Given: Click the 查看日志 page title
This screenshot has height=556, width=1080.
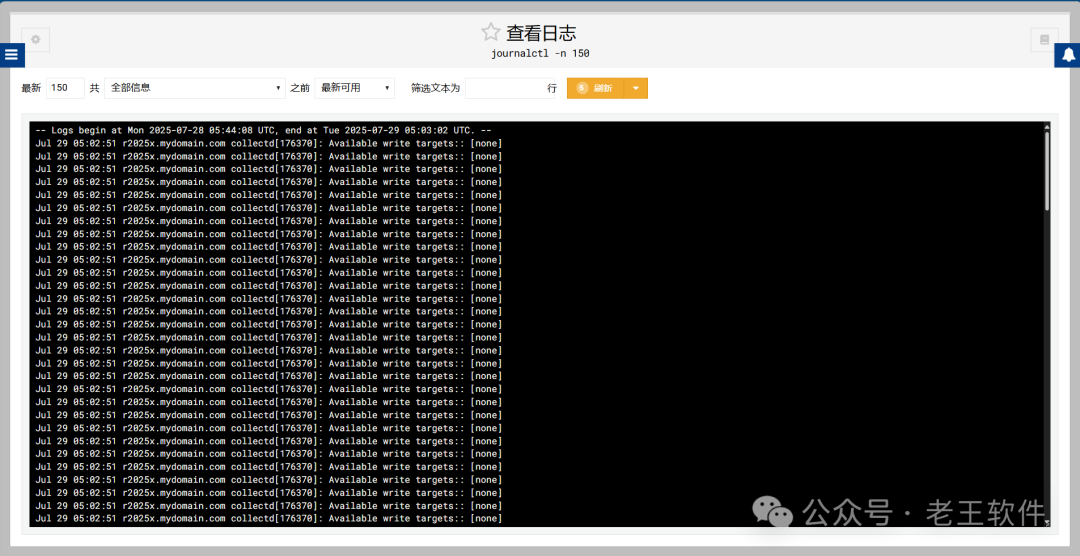Looking at the screenshot, I should 541,33.
